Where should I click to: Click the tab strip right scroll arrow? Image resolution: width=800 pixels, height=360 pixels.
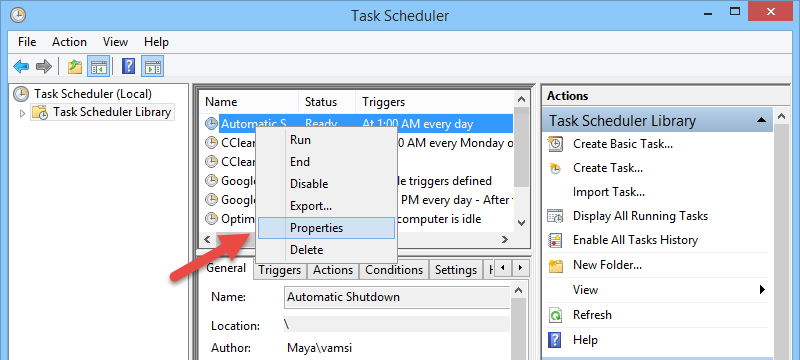pyautogui.click(x=520, y=267)
